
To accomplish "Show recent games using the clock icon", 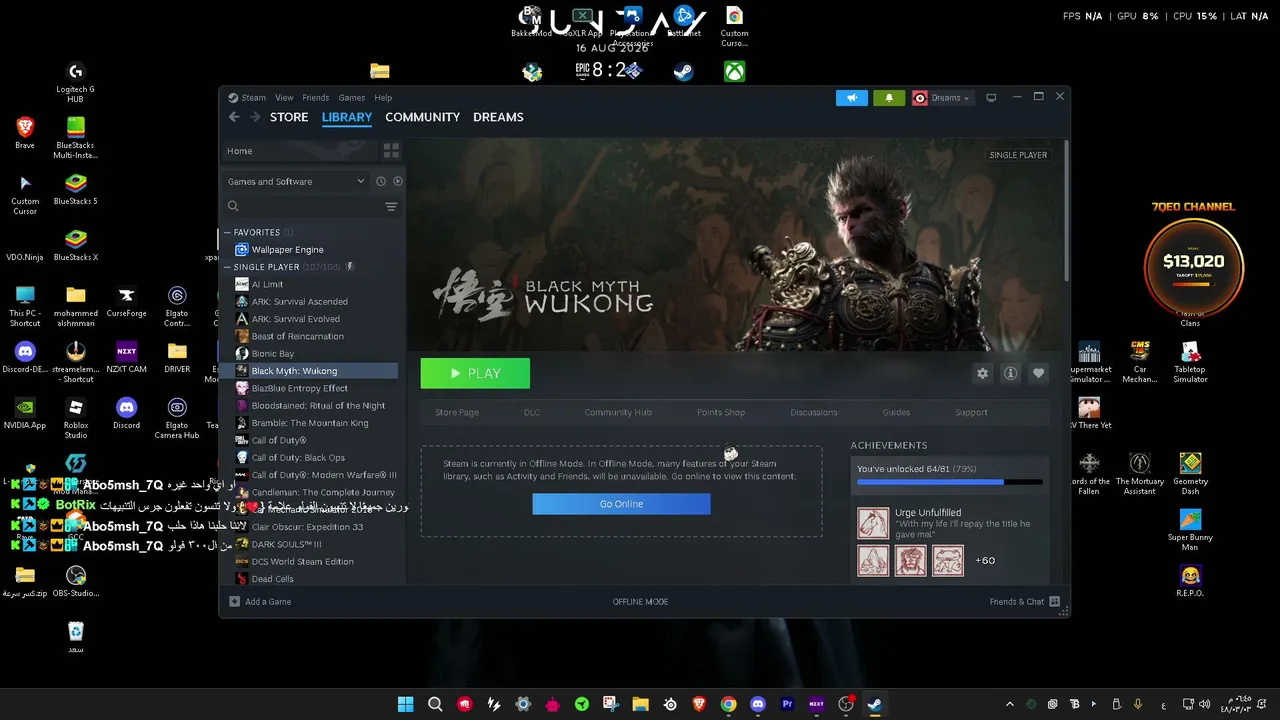I will point(380,182).
